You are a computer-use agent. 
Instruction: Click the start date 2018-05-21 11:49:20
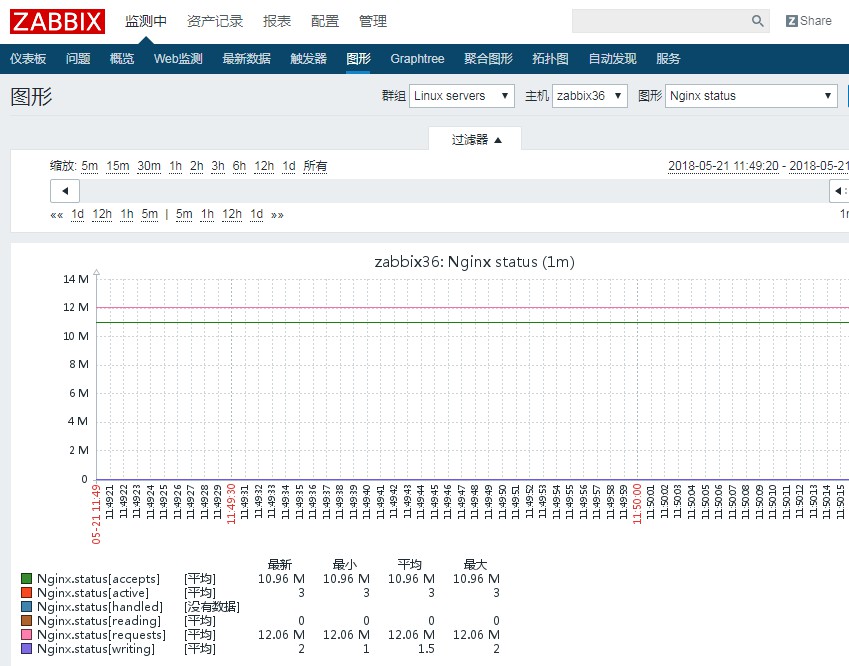click(723, 166)
